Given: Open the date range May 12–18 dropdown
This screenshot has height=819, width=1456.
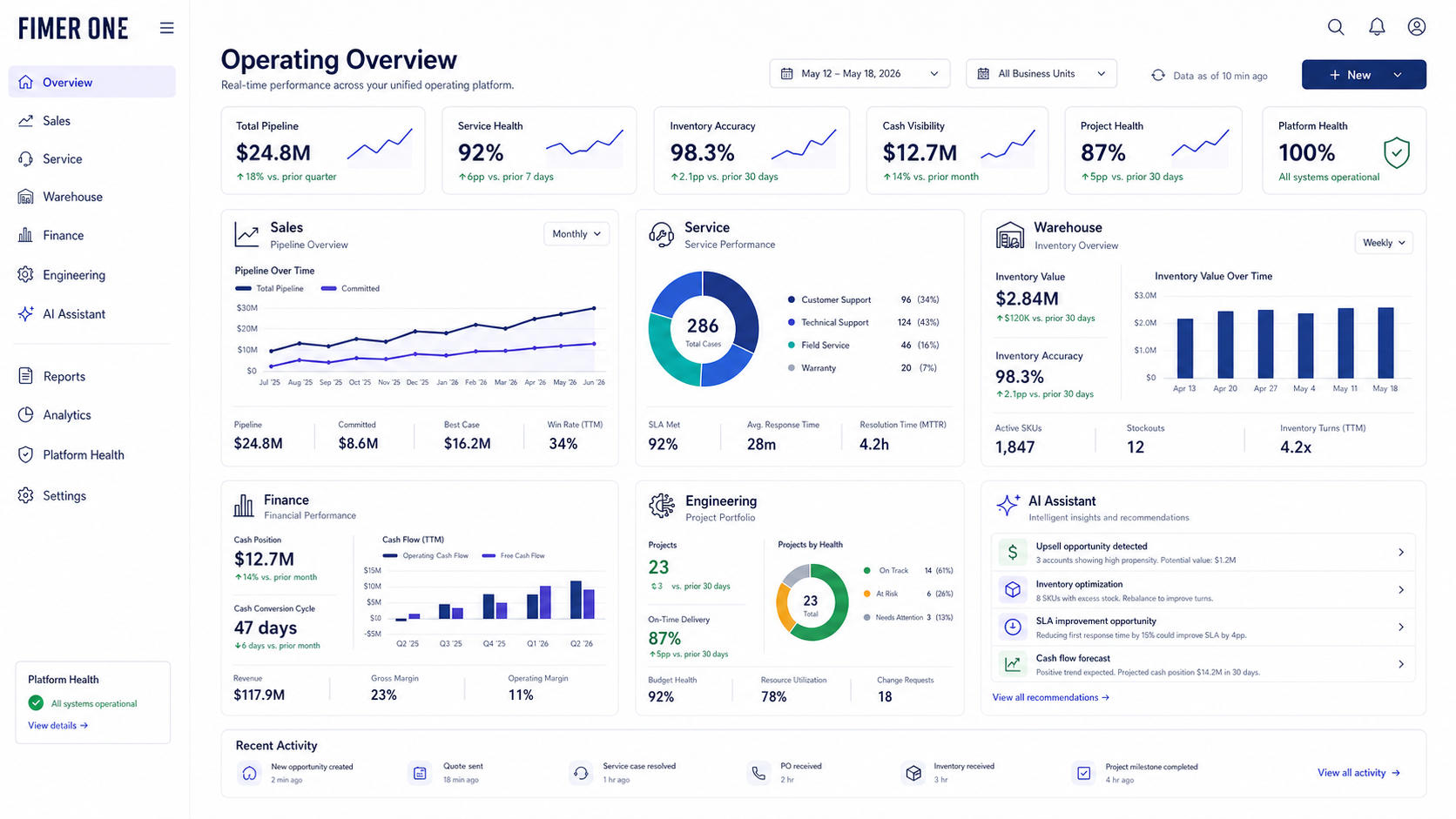Looking at the screenshot, I should click(x=859, y=74).
